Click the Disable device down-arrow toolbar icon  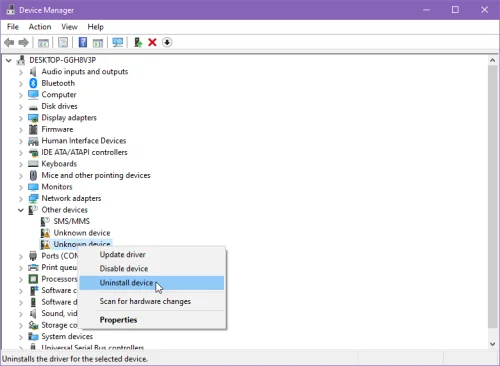[167, 42]
